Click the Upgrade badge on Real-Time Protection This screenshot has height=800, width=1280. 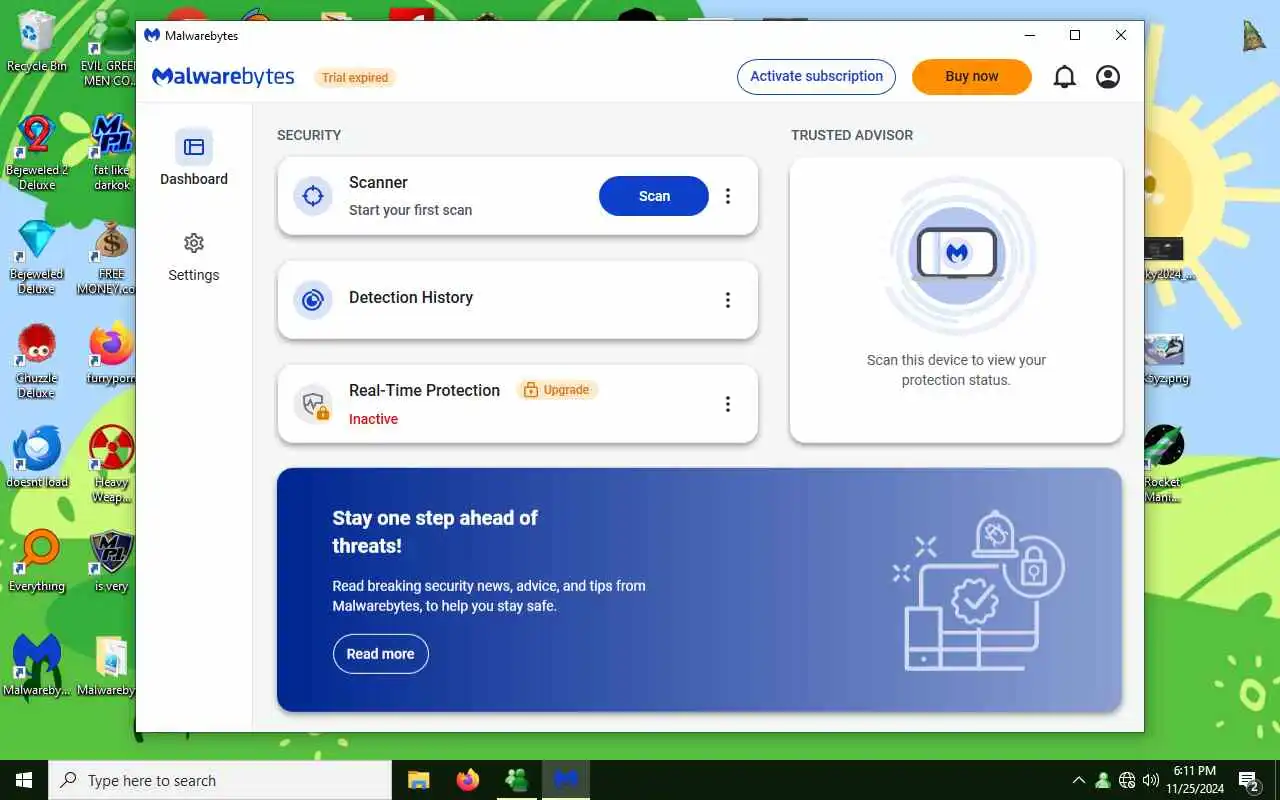[557, 390]
